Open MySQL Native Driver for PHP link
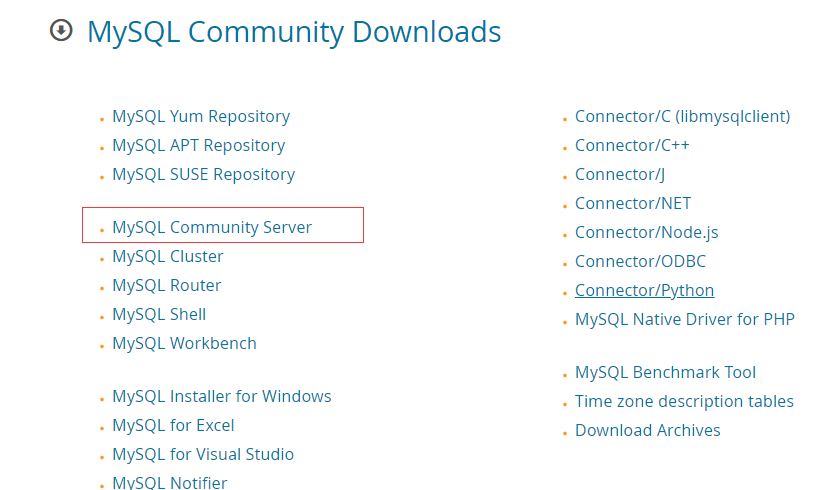The width and height of the screenshot is (833, 490). (685, 319)
